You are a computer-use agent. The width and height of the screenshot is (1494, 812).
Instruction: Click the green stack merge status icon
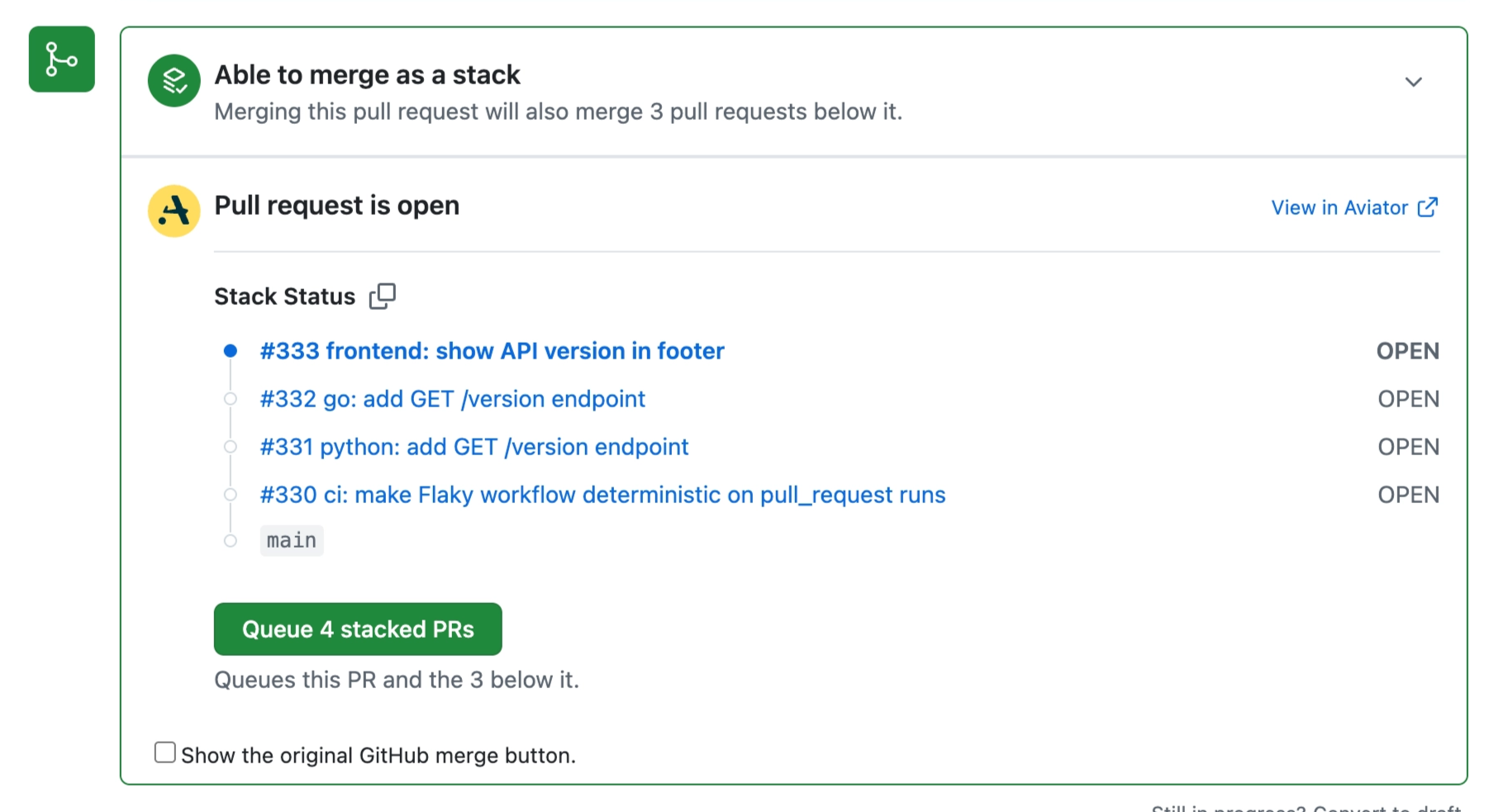point(174,81)
